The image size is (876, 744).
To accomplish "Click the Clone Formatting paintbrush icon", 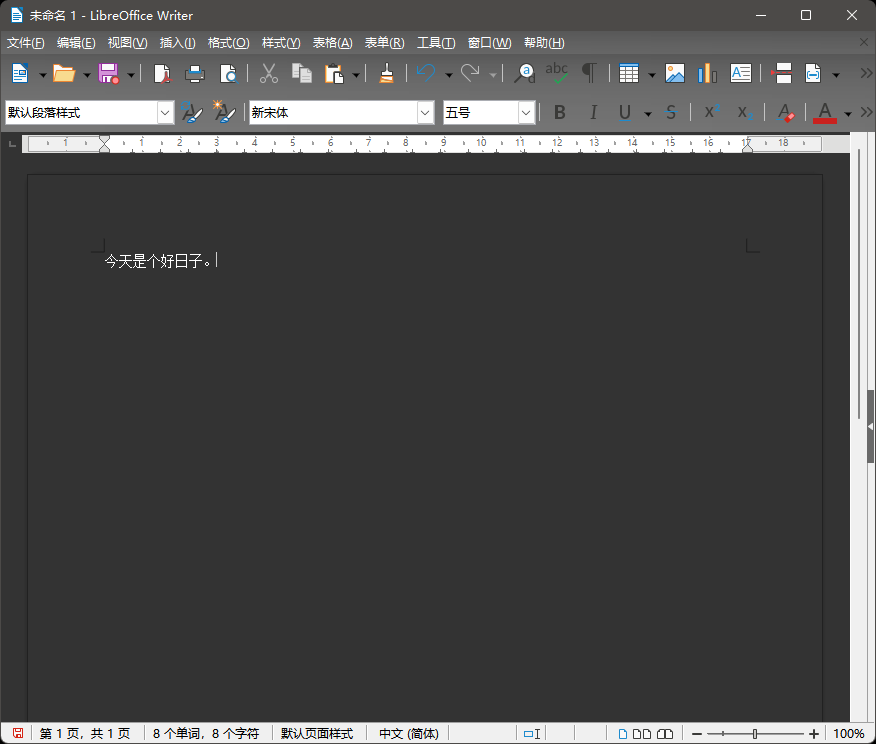I will pos(386,73).
